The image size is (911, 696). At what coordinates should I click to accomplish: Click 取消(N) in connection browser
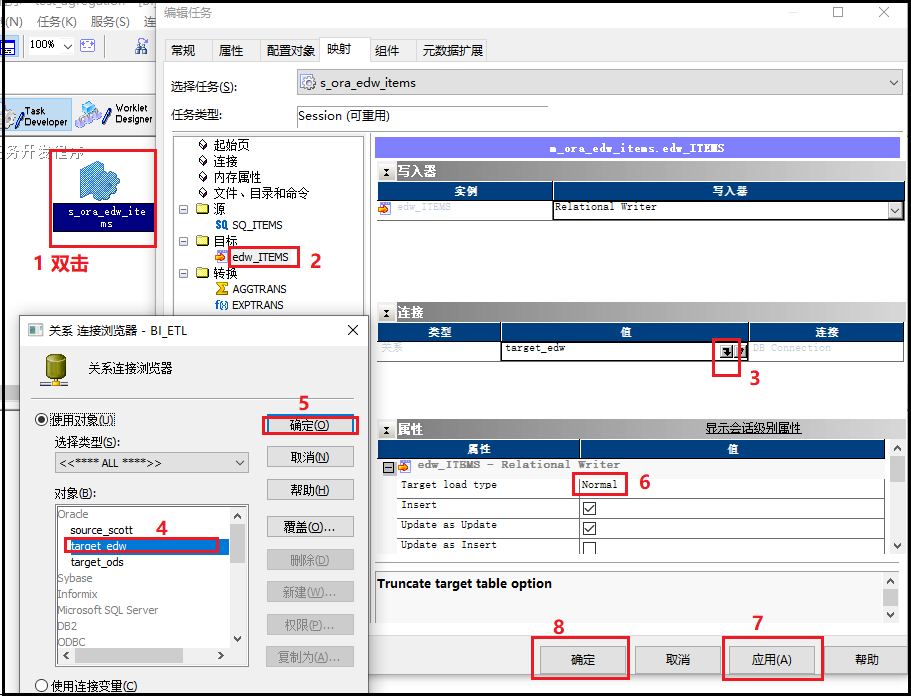310,457
